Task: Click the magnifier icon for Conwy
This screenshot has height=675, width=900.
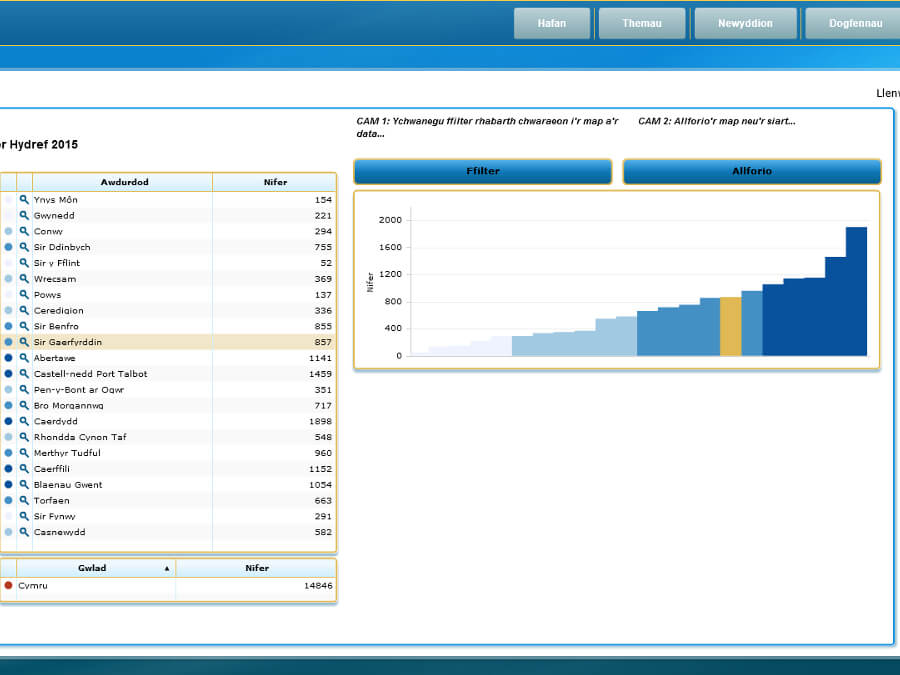Action: (24, 231)
